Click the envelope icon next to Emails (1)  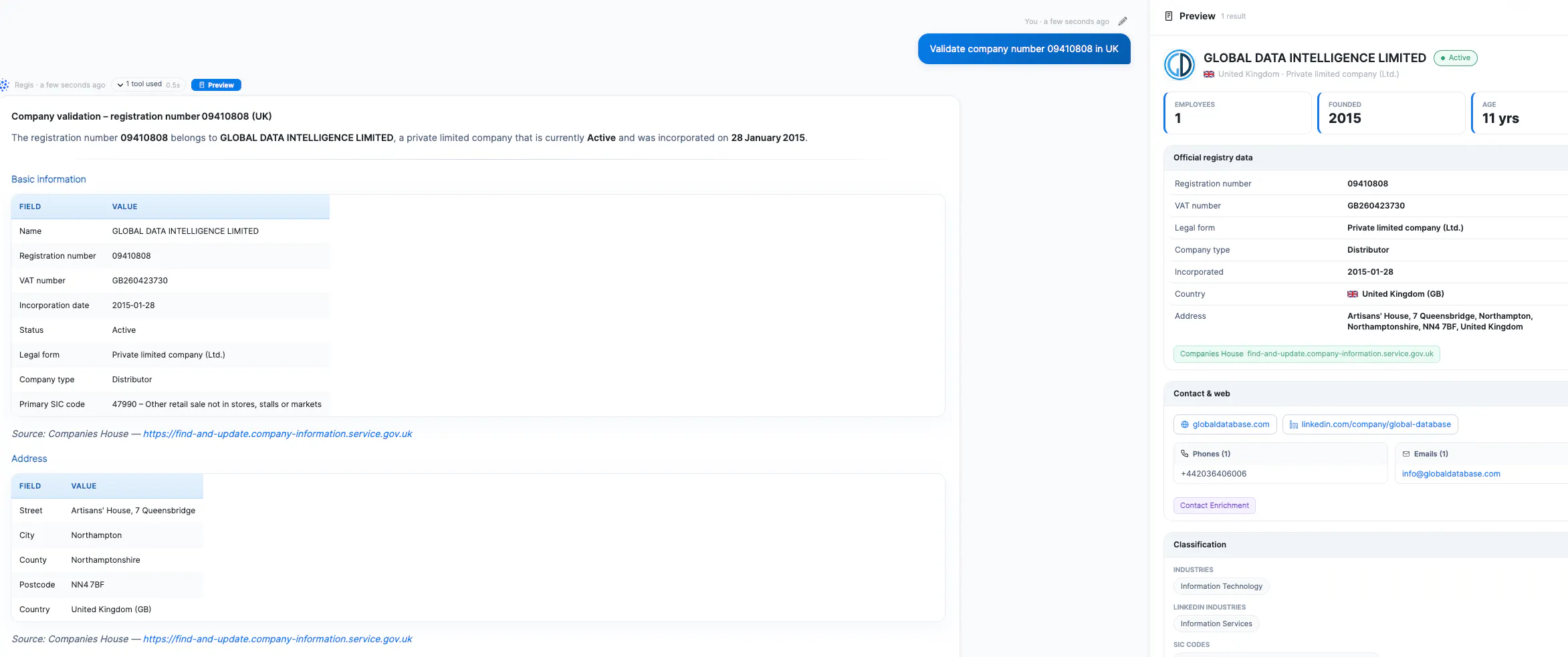click(1406, 454)
